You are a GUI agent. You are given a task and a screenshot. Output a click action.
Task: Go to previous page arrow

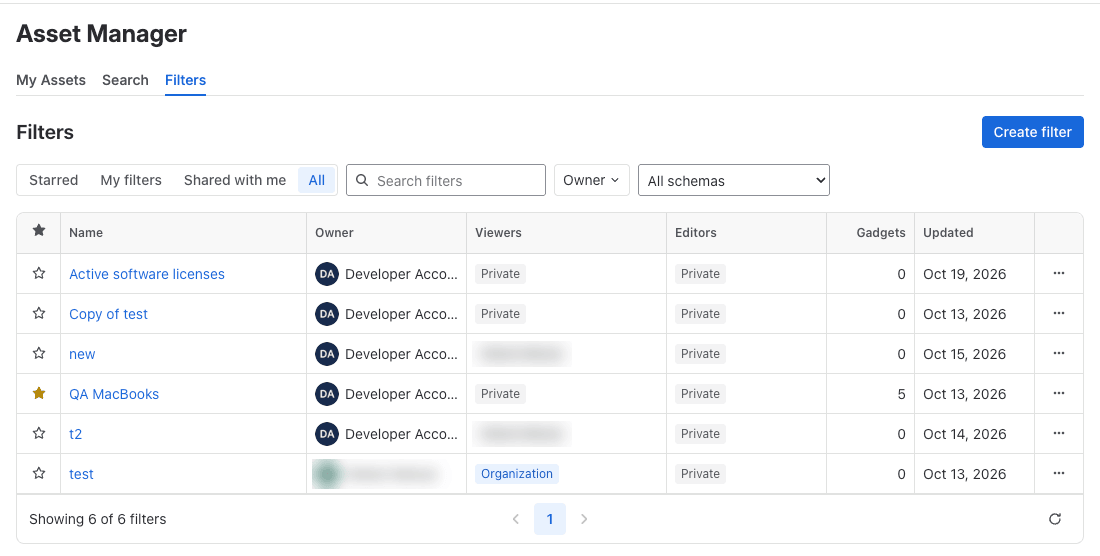(x=516, y=519)
